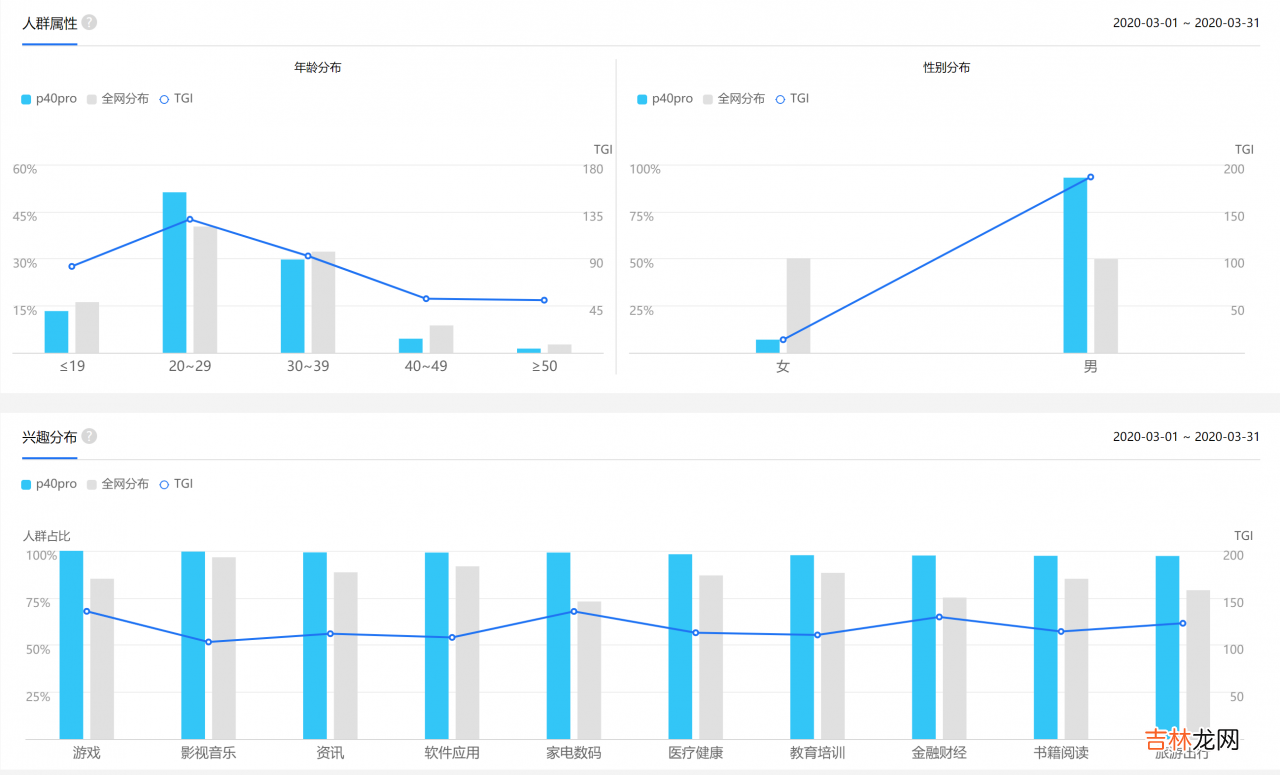This screenshot has height=775, width=1280.
Task: Click the 游戏 interest axis label
Action: click(x=86, y=752)
